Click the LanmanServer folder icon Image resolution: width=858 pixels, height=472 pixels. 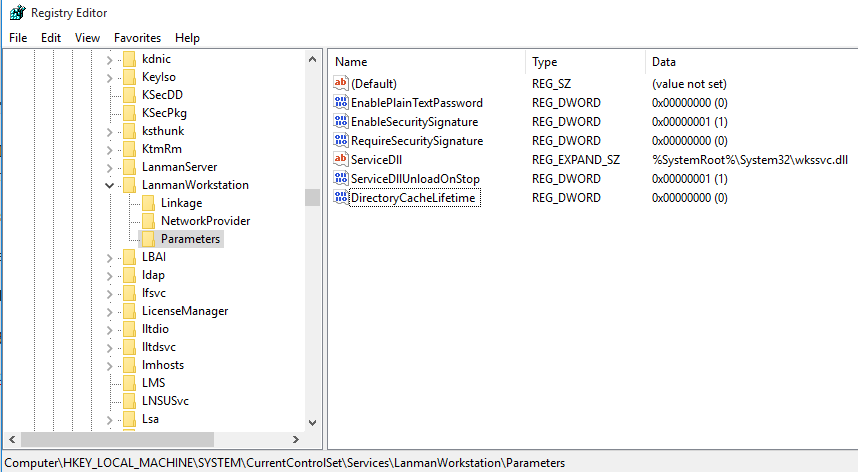[x=129, y=167]
